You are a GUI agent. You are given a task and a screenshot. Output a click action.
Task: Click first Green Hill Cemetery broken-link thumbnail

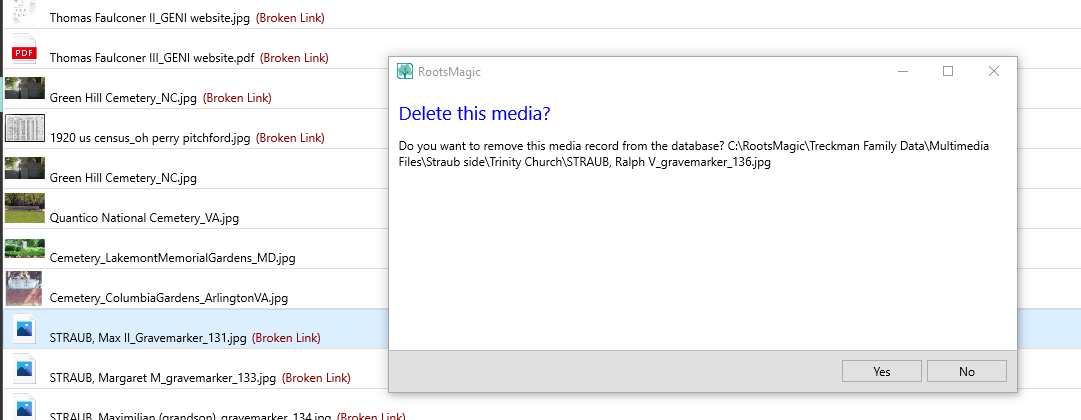24,90
